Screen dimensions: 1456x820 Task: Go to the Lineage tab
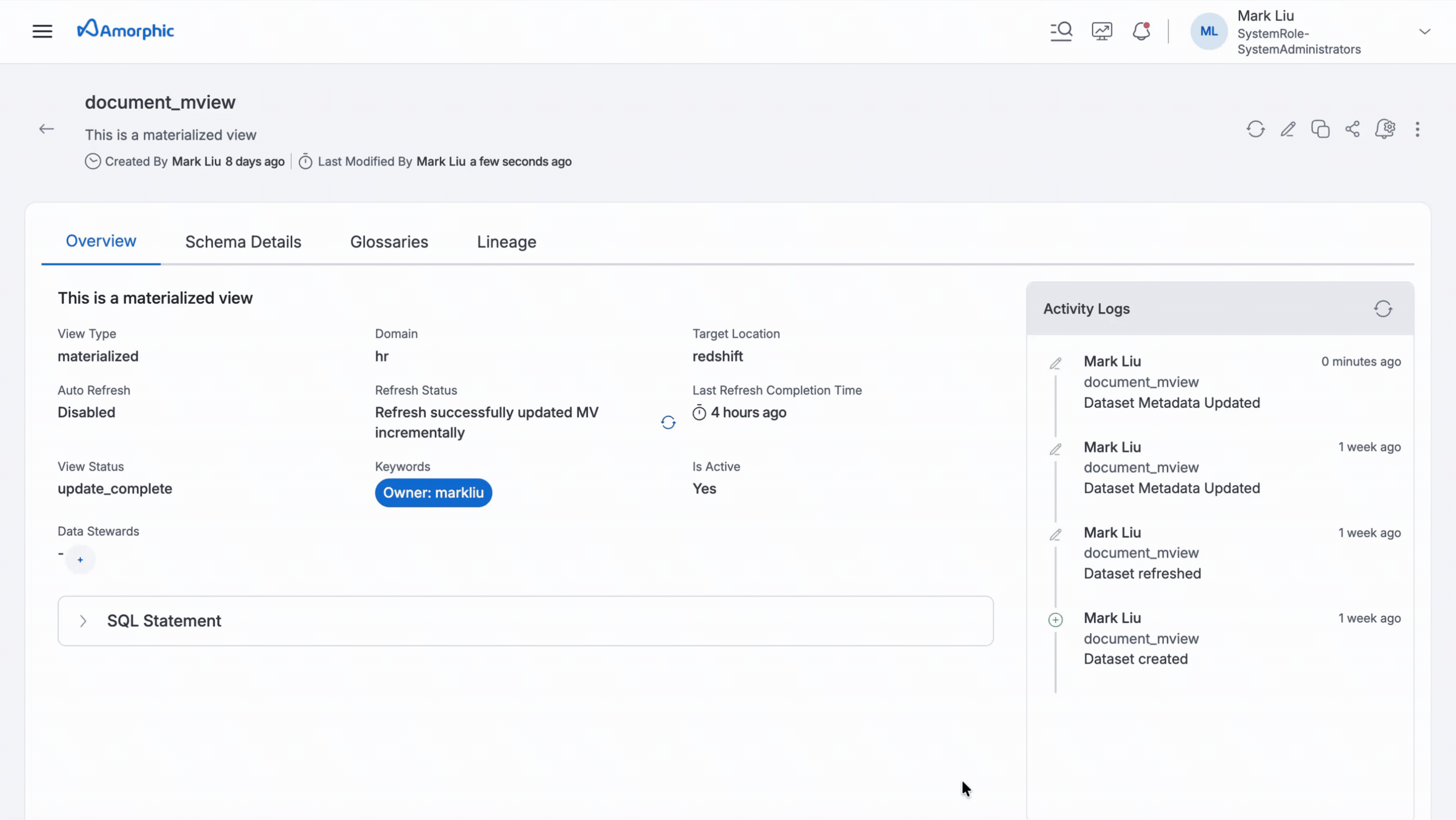(x=507, y=242)
